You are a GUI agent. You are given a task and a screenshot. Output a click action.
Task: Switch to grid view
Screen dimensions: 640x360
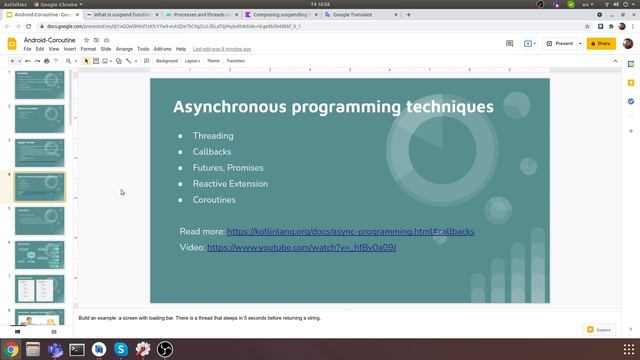pos(54,332)
